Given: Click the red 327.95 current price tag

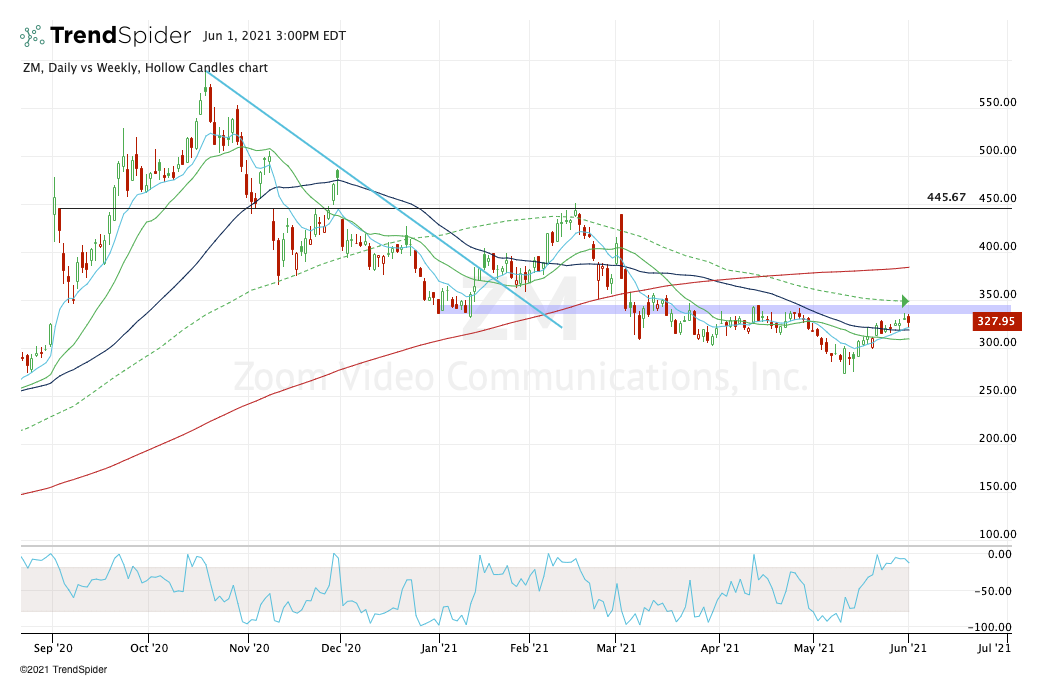Looking at the screenshot, I should tap(997, 322).
